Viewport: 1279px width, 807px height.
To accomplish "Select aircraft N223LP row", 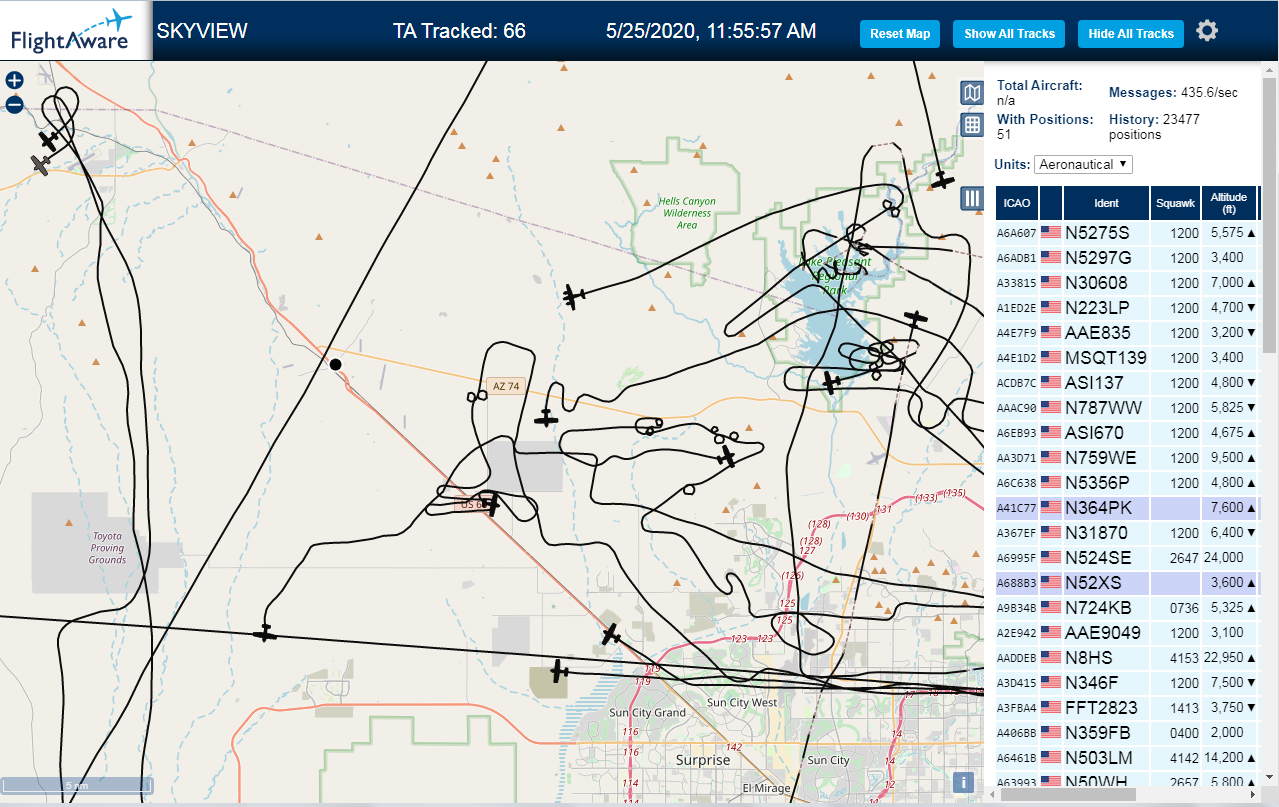I will 1127,308.
